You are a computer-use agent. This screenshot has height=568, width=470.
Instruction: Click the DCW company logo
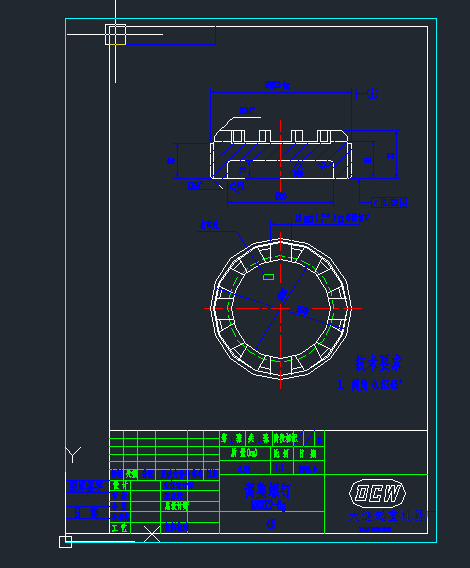coord(377,493)
